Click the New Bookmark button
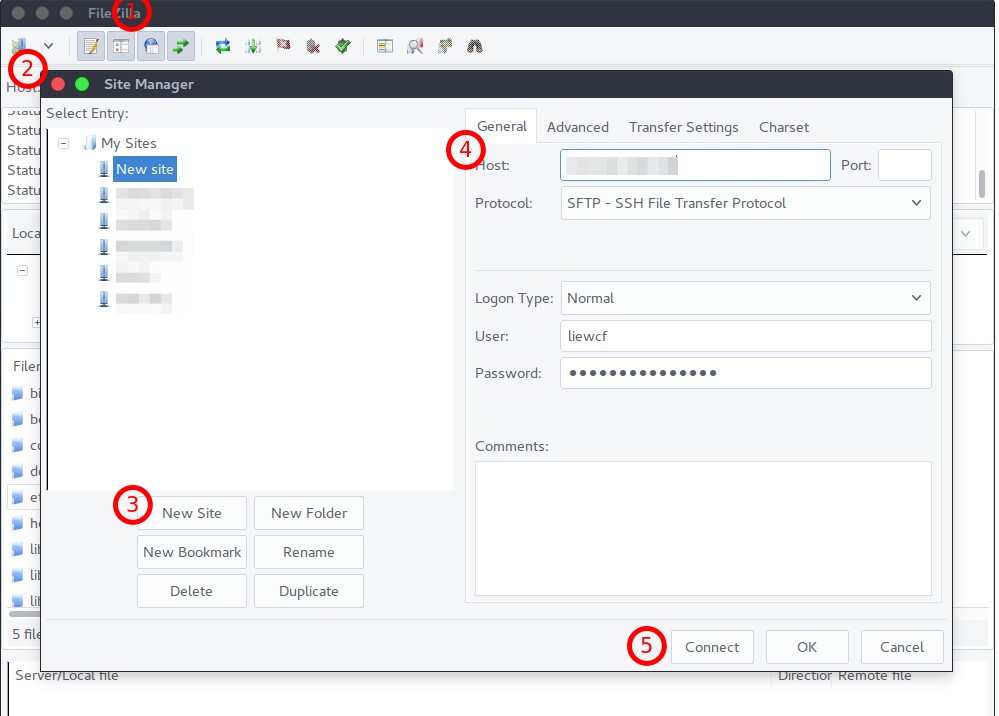Image resolution: width=999 pixels, height=716 pixels. 192,552
